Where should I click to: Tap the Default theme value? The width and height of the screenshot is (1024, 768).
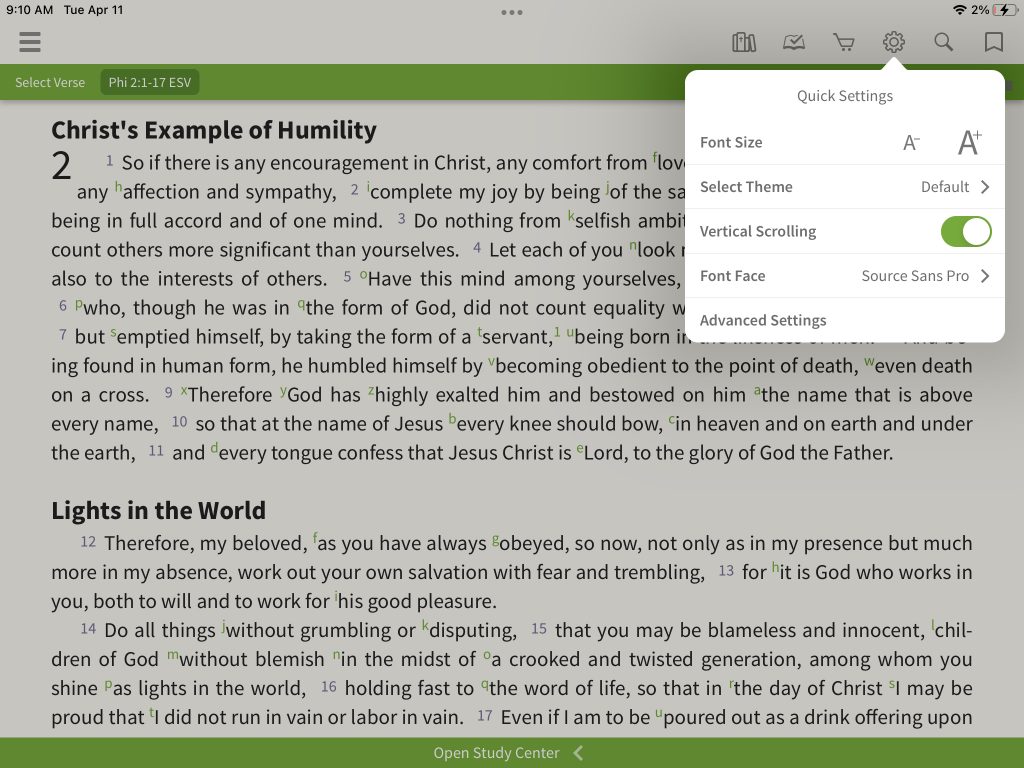[x=944, y=187]
